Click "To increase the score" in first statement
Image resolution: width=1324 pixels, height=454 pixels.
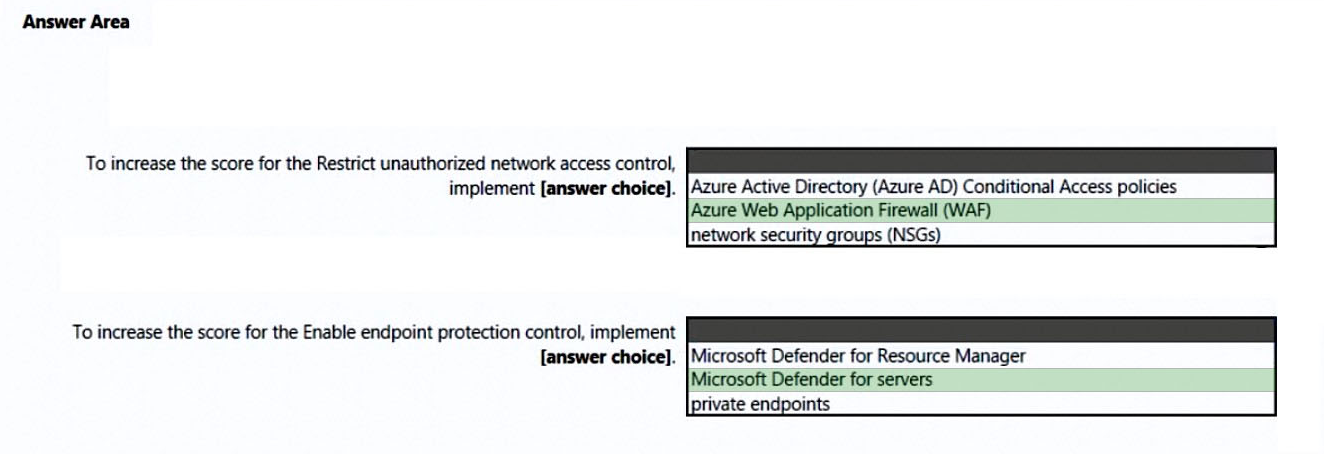pos(162,163)
